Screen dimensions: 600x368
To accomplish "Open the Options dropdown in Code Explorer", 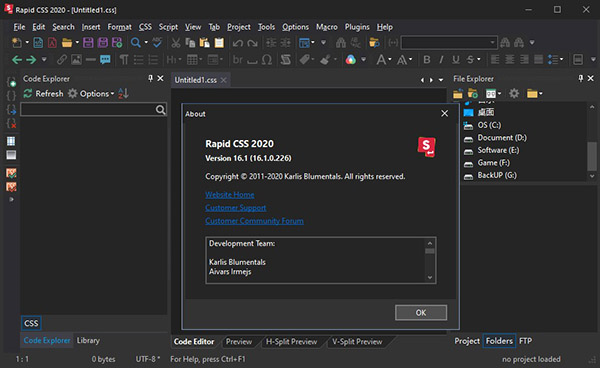I will (91, 93).
